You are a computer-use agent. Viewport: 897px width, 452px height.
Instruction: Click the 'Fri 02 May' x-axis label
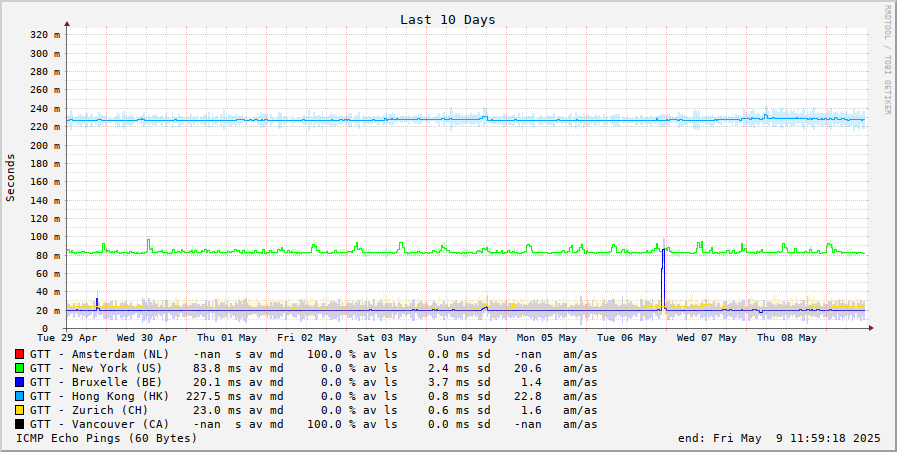tap(307, 338)
